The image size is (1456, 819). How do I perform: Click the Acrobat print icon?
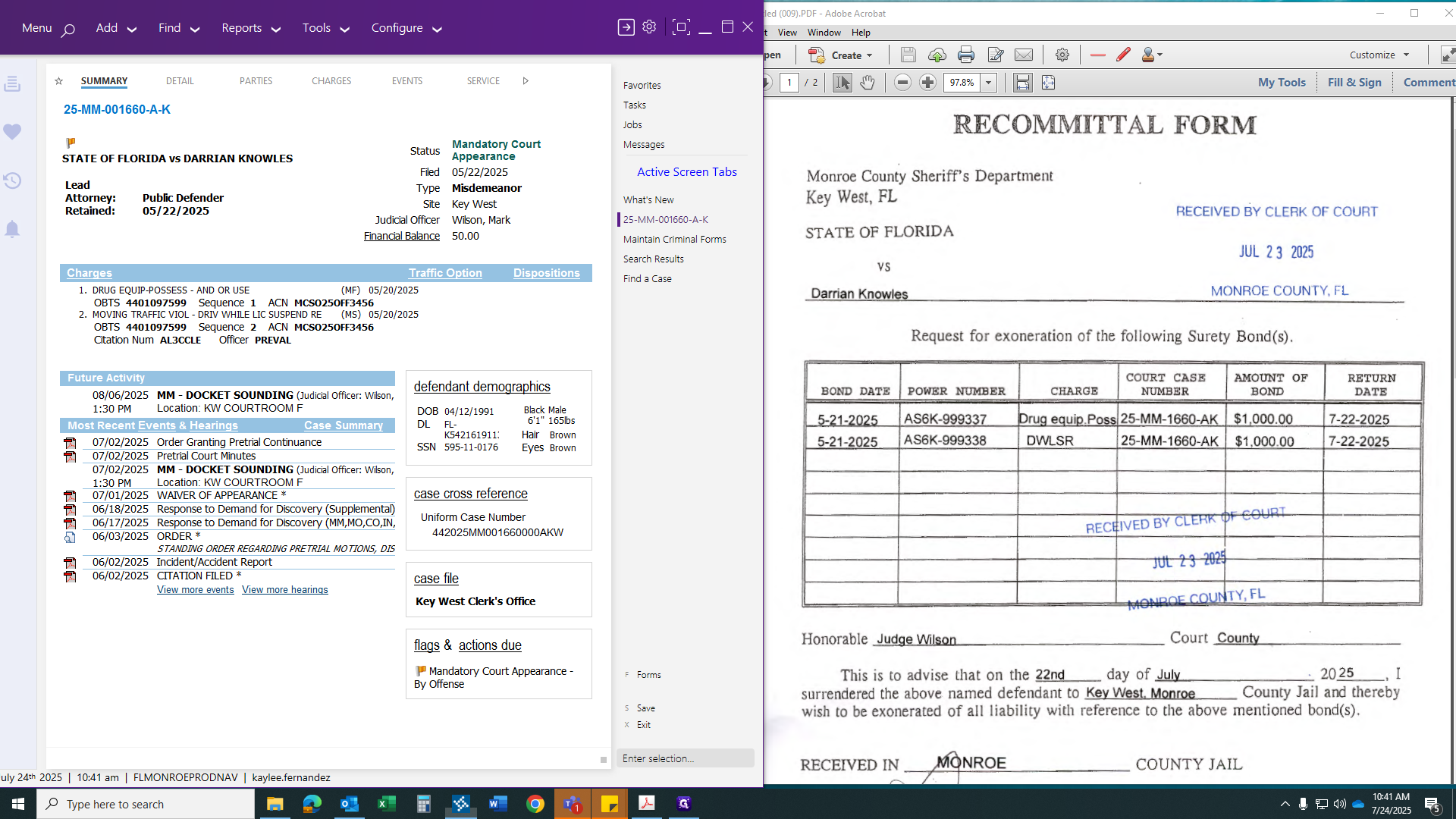point(965,55)
